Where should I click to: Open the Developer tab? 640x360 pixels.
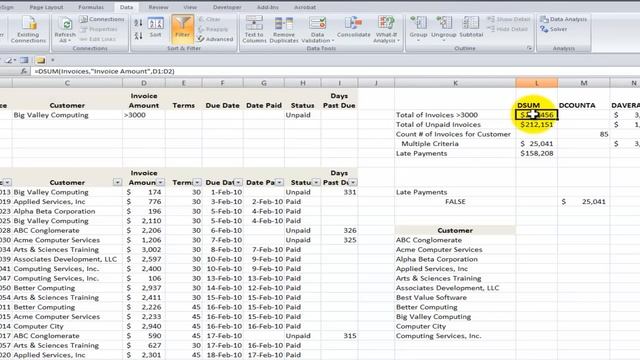pyautogui.click(x=227, y=7)
